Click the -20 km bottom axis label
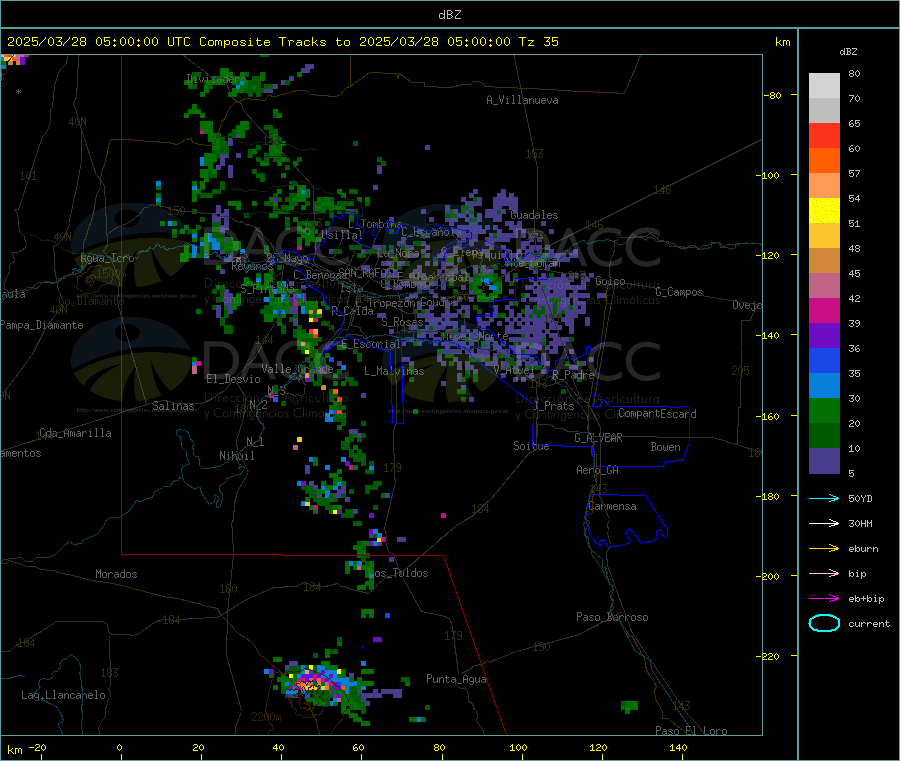The image size is (900, 761). coord(38,747)
